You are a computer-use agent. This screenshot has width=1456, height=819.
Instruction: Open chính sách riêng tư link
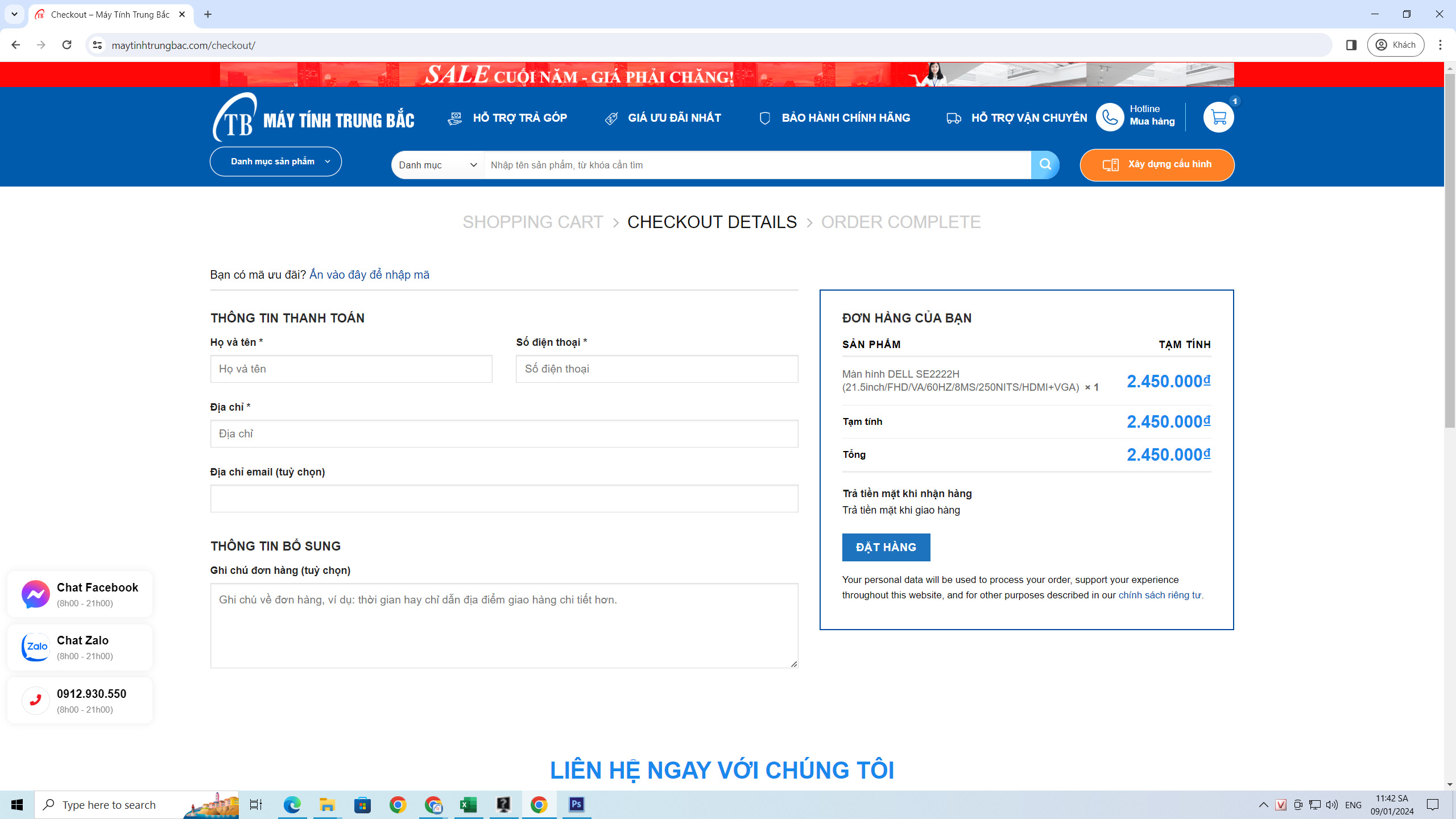point(1159,595)
